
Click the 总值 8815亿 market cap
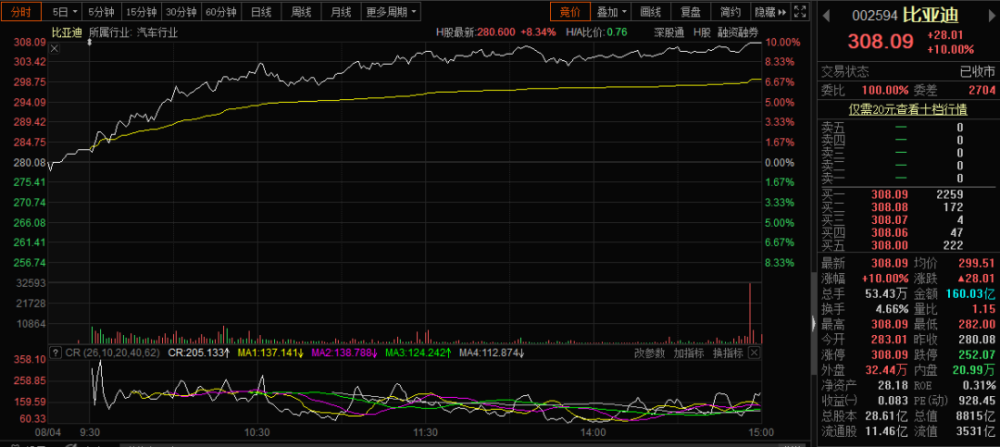[x=976, y=416]
